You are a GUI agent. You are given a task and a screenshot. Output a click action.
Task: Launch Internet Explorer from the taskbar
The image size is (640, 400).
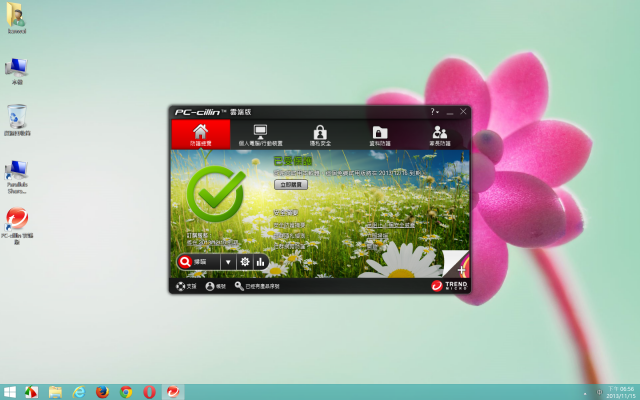(79, 392)
